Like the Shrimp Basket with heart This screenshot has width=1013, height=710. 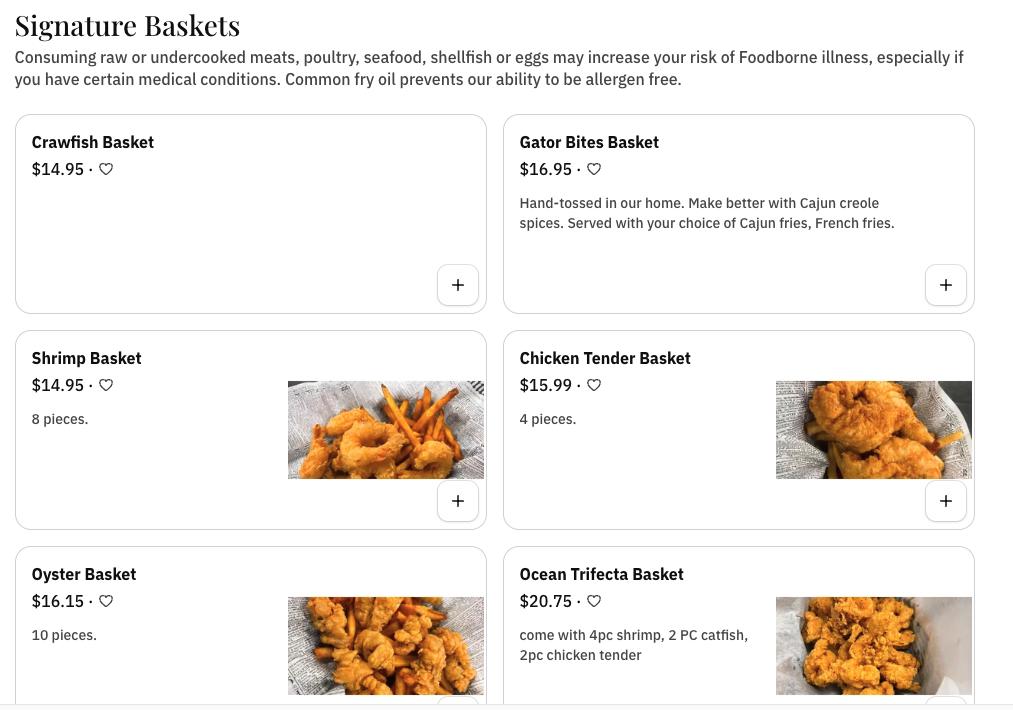click(106, 385)
